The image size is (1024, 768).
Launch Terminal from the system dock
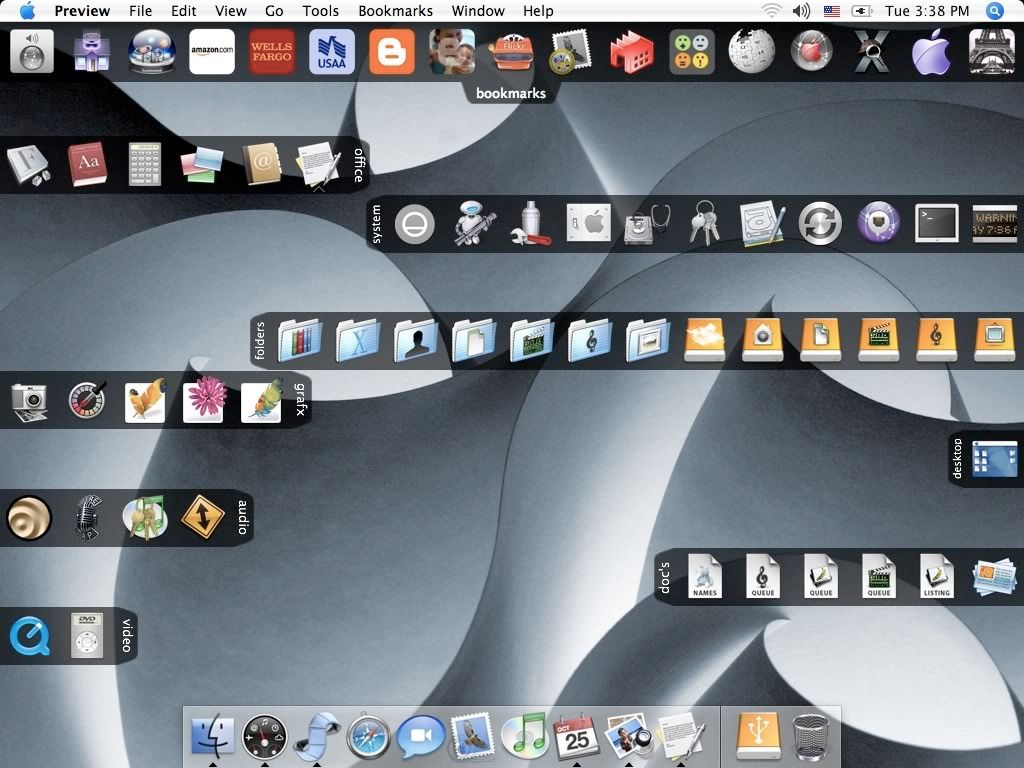[936, 223]
